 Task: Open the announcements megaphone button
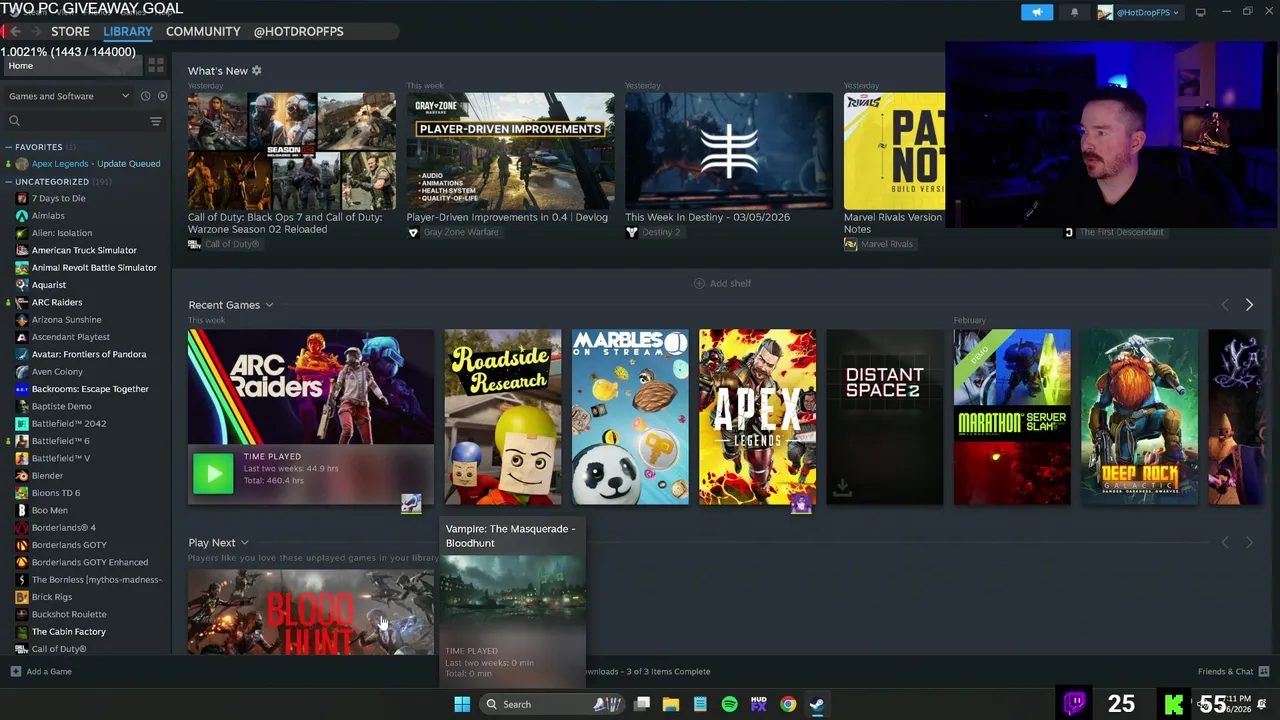[x=1037, y=12]
